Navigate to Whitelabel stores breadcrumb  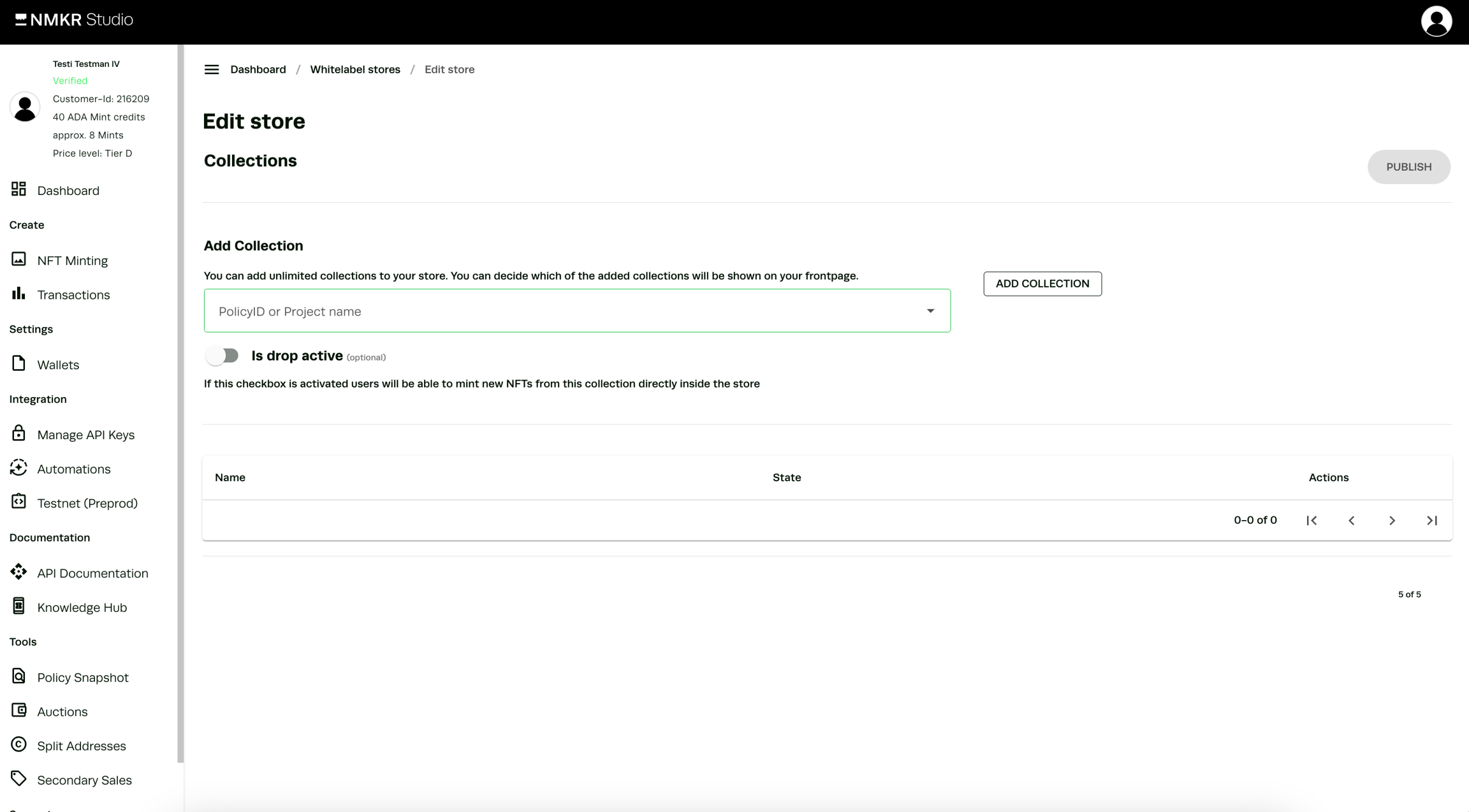(355, 69)
